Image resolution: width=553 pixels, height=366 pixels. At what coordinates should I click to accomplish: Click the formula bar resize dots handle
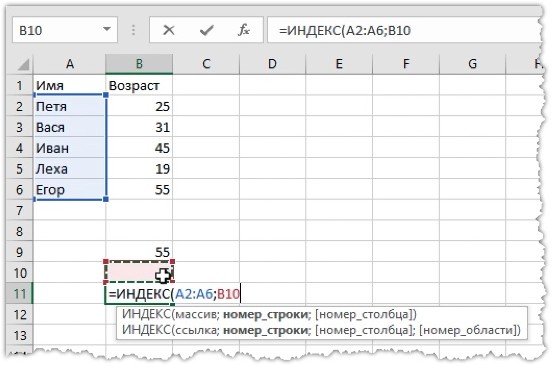coord(133,30)
